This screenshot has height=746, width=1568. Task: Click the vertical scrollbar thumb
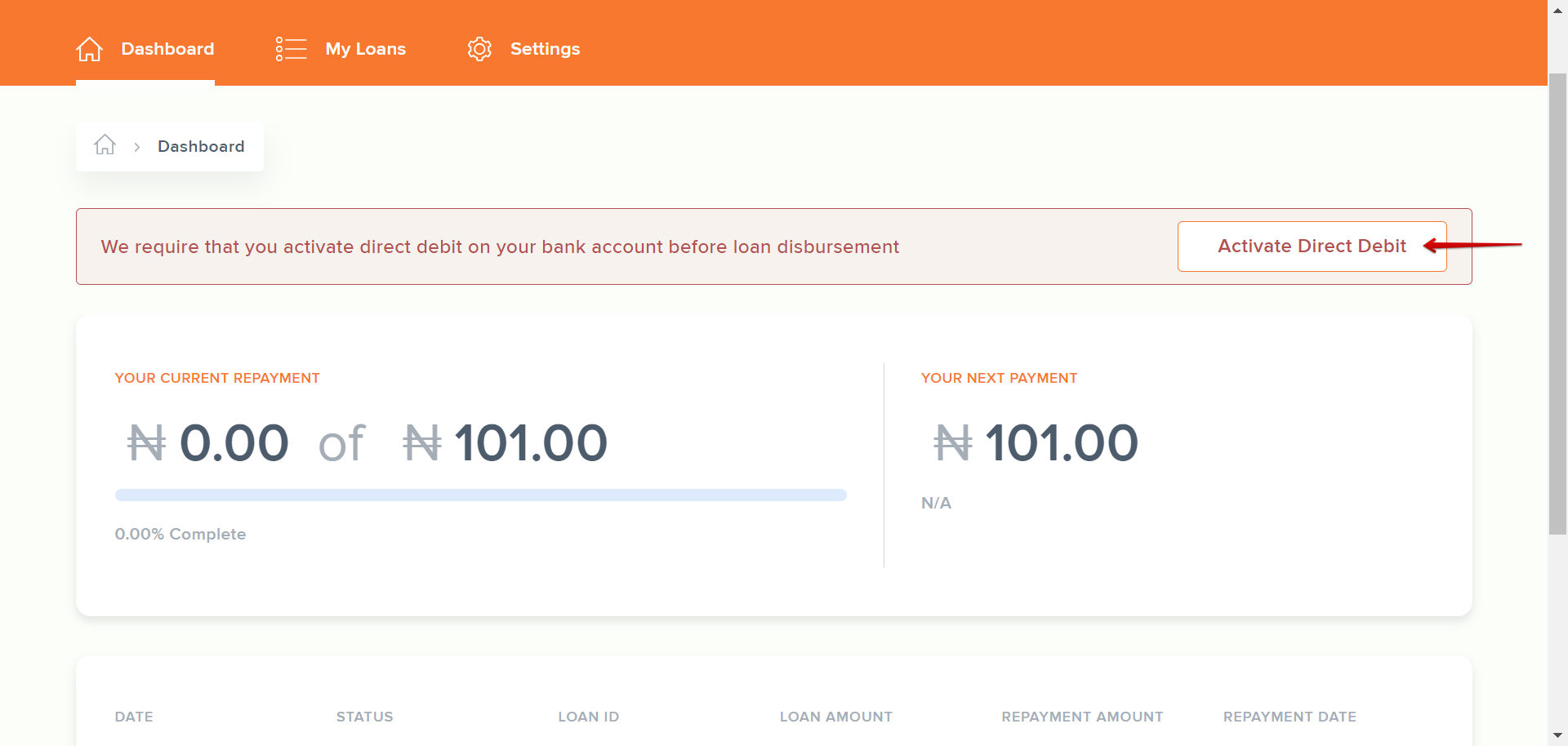pyautogui.click(x=1557, y=302)
